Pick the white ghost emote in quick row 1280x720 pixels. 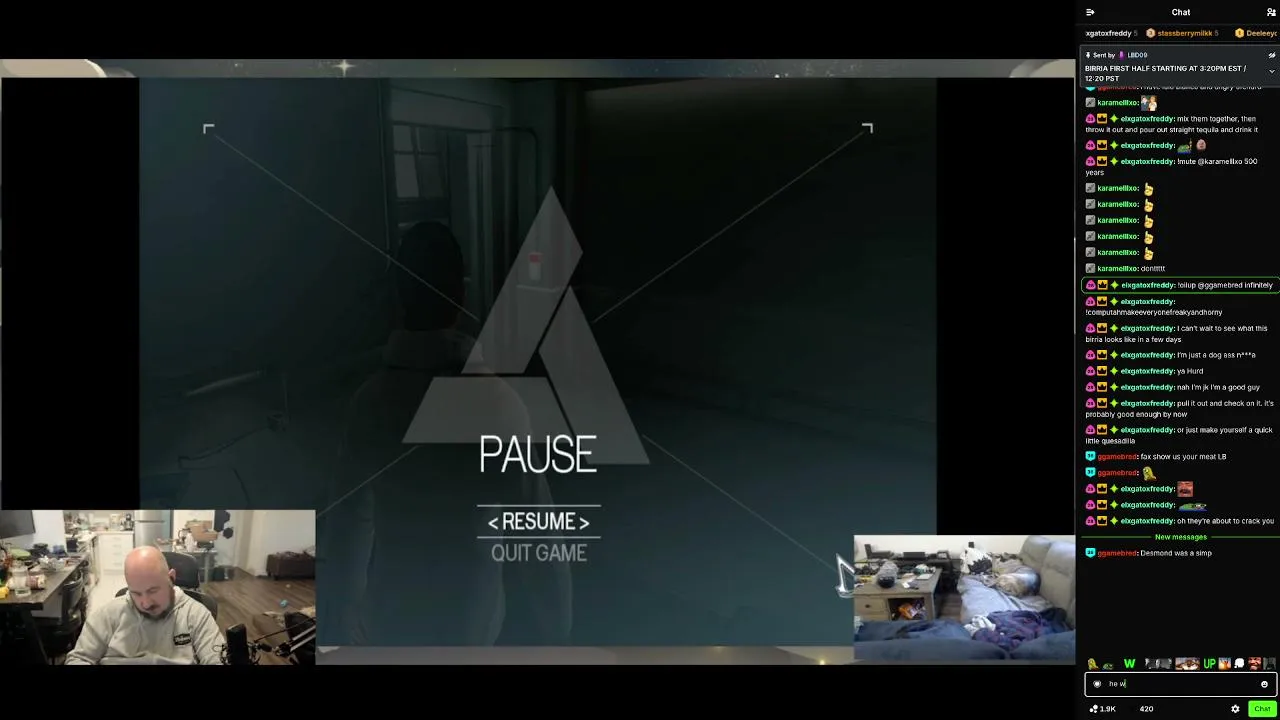click(1239, 664)
